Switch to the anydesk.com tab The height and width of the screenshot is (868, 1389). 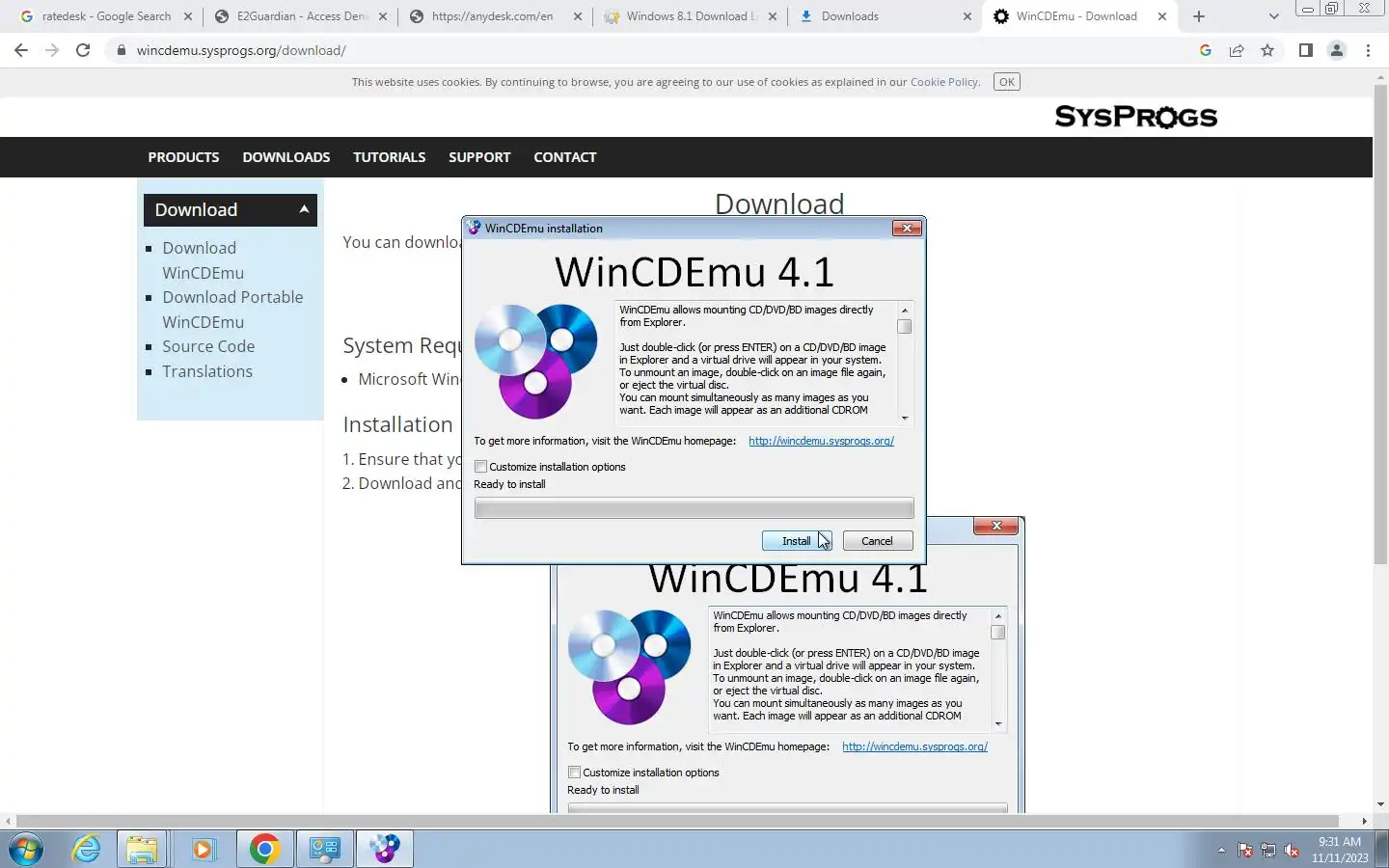(494, 16)
